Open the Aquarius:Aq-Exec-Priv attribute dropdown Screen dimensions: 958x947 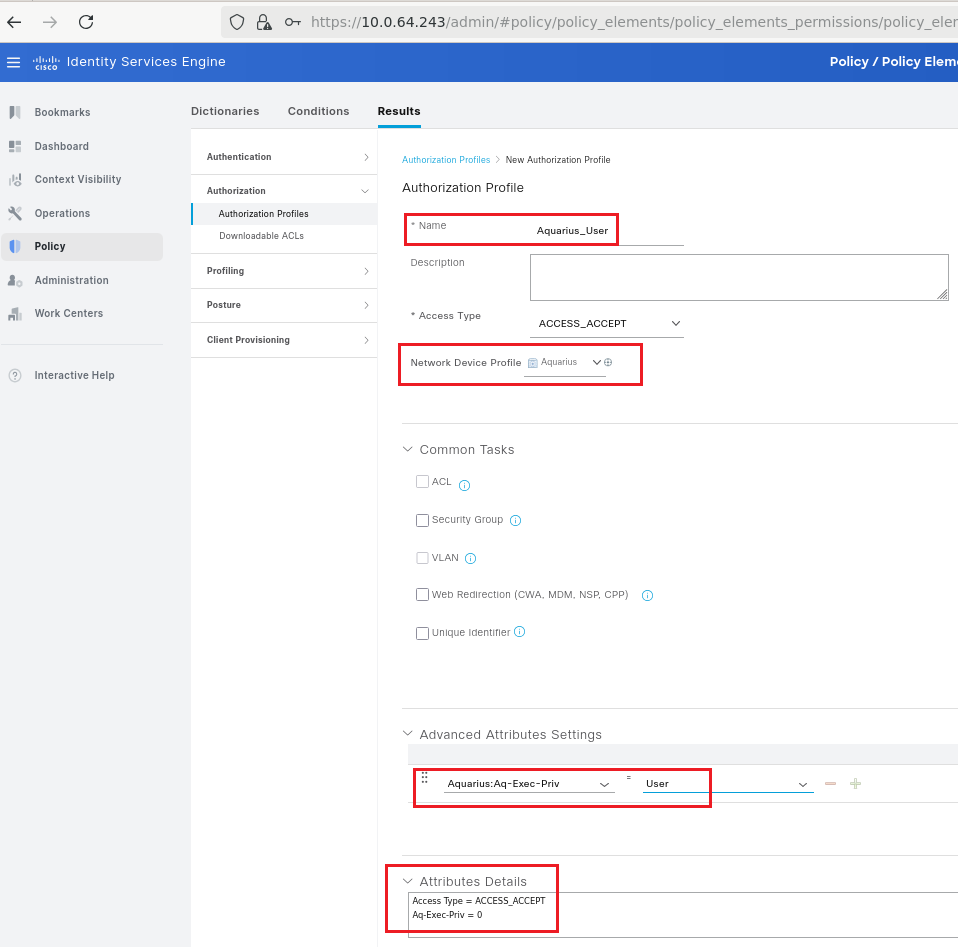(x=528, y=784)
